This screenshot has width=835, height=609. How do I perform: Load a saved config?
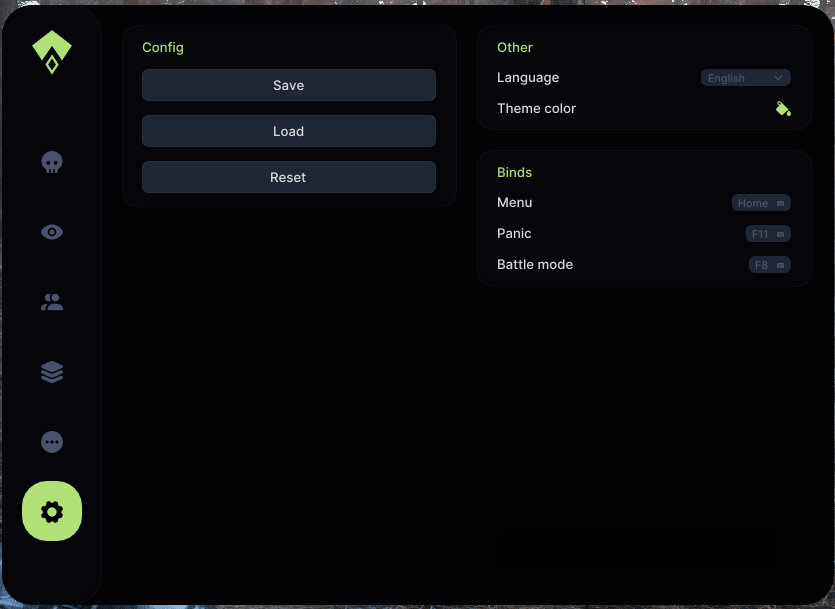(288, 131)
